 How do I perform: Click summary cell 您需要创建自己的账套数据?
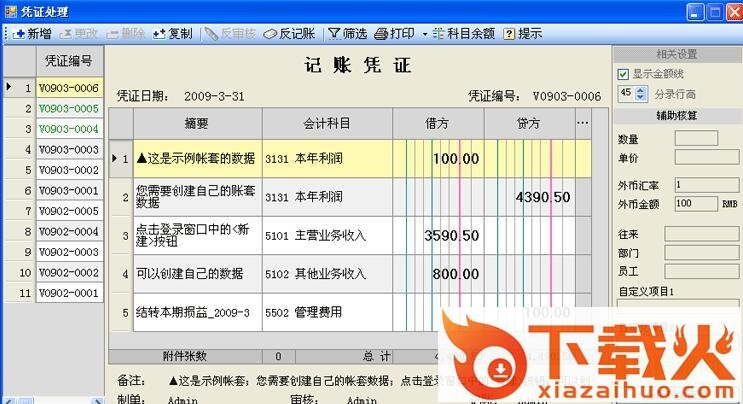click(x=198, y=197)
